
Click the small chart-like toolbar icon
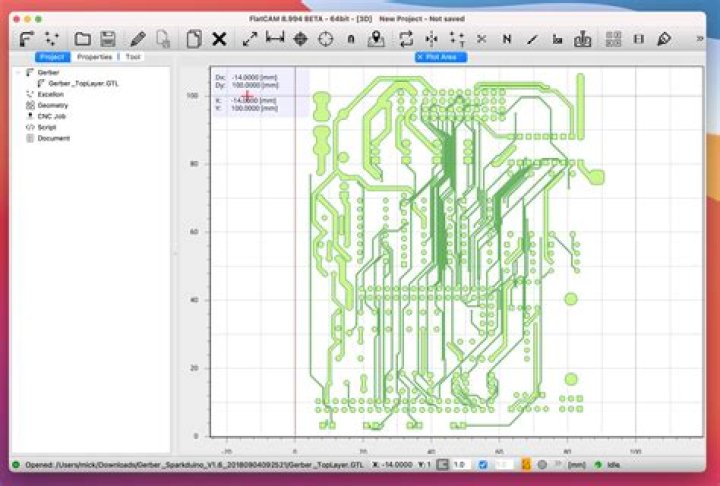coord(557,40)
